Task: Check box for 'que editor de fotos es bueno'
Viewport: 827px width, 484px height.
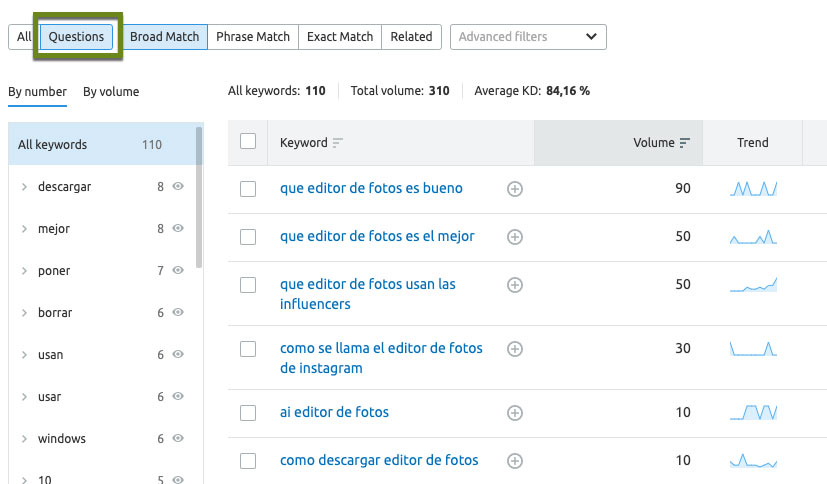Action: (248, 189)
